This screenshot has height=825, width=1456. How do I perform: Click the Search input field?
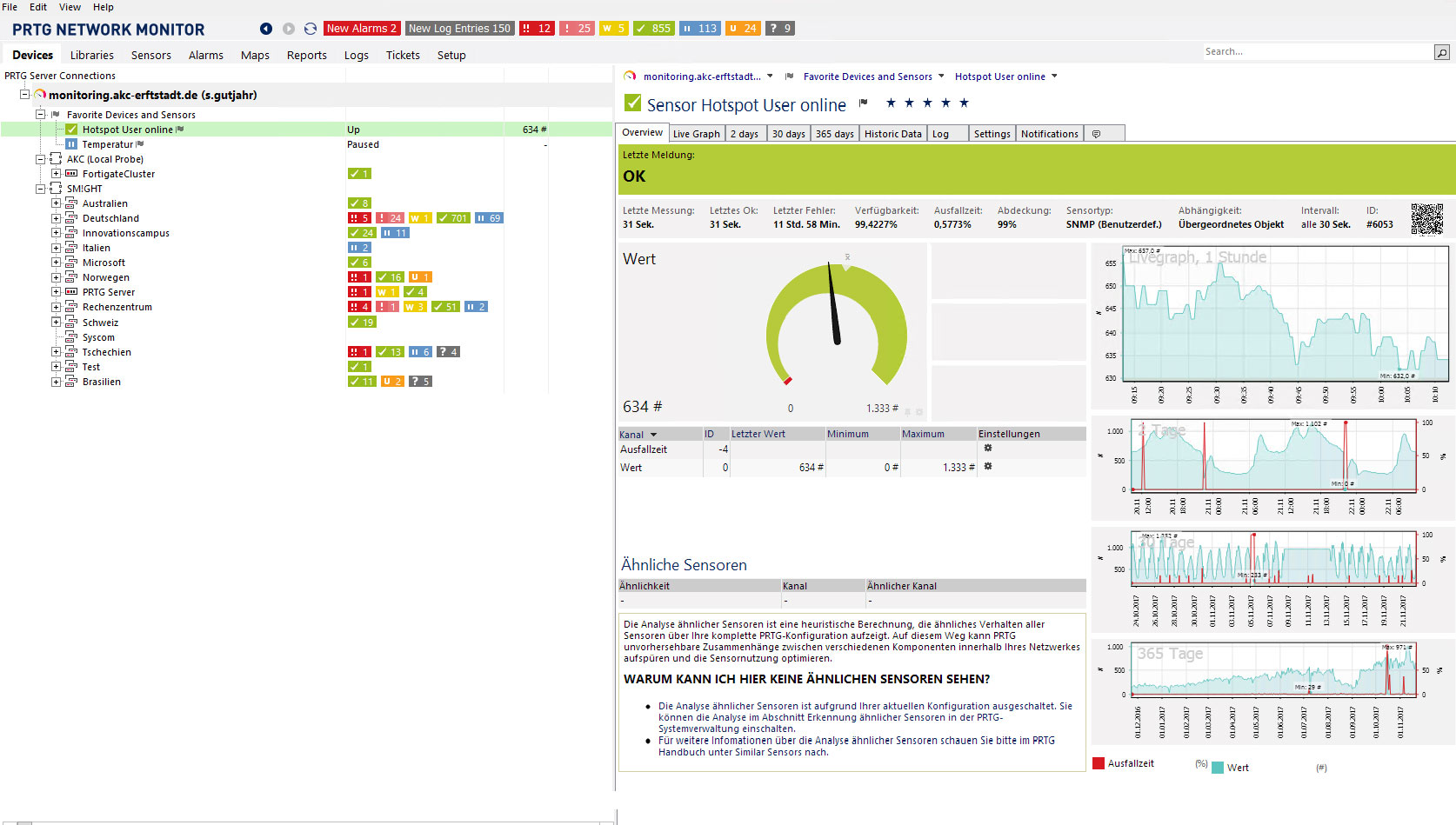(x=1316, y=52)
